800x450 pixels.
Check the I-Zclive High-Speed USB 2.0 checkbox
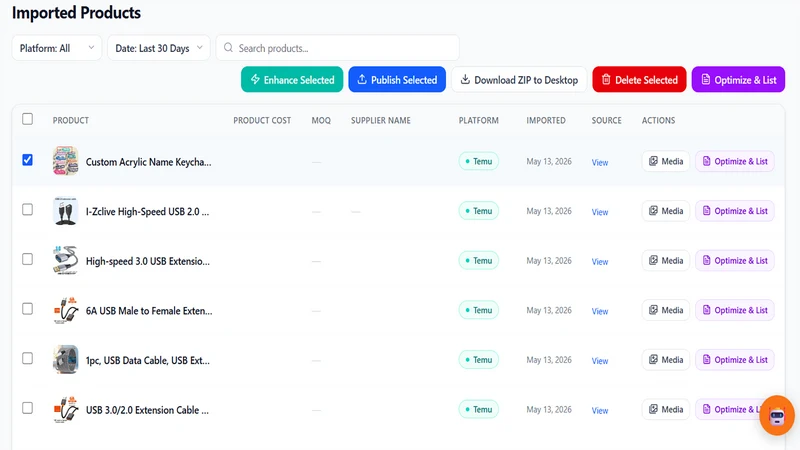[x=28, y=210]
